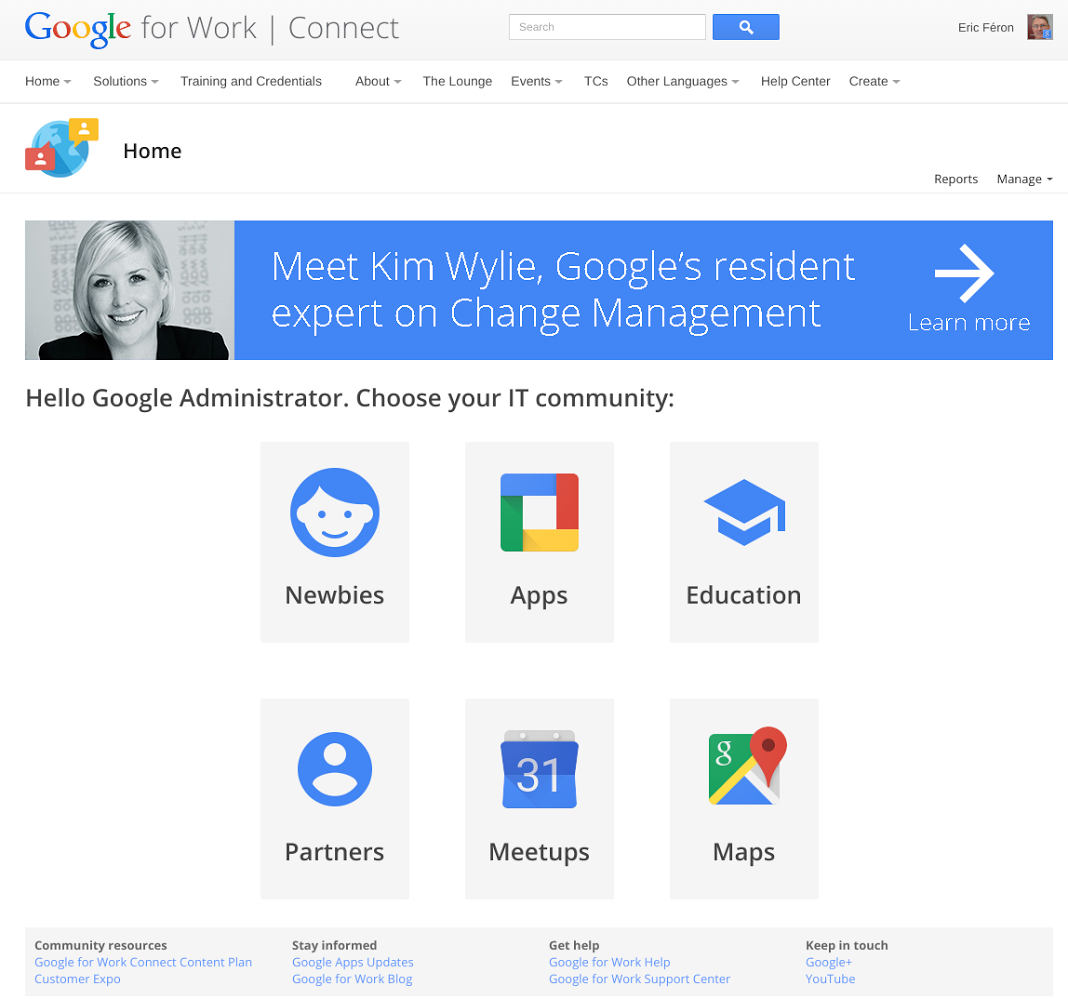Click the Google for Work logo

point(140,29)
